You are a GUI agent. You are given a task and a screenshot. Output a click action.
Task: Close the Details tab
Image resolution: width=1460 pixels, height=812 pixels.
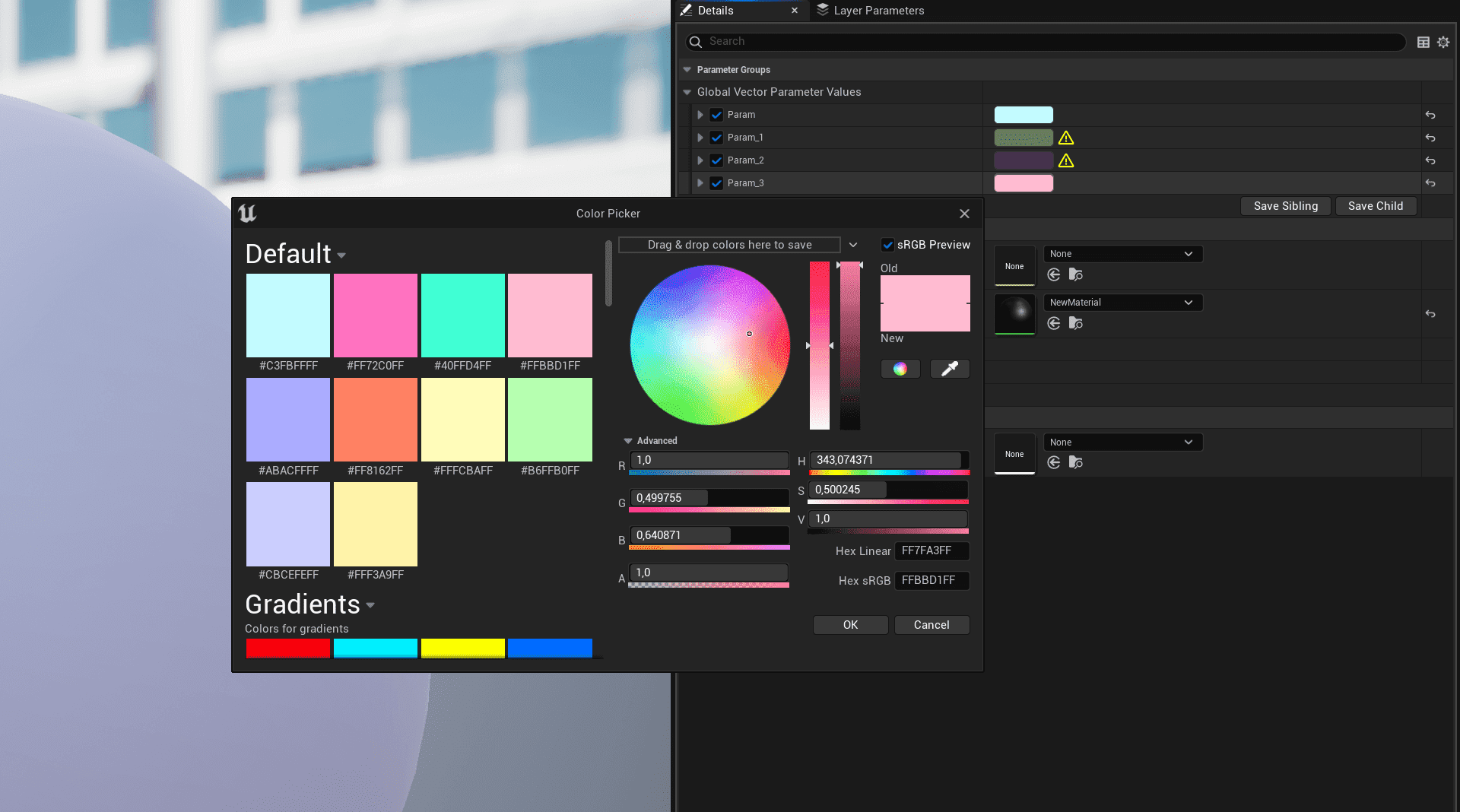coord(795,11)
